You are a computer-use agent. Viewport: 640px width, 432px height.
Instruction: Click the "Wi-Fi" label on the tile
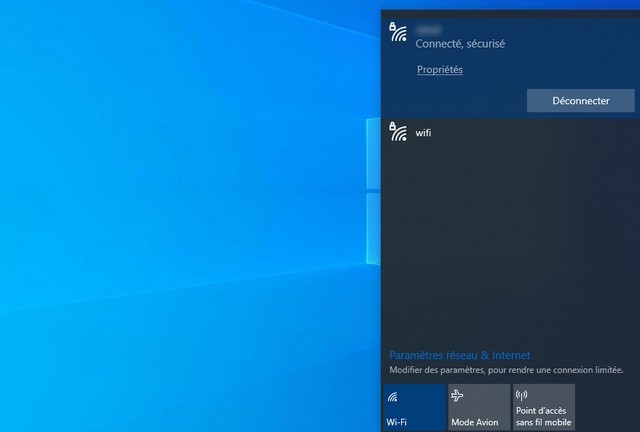click(x=396, y=423)
